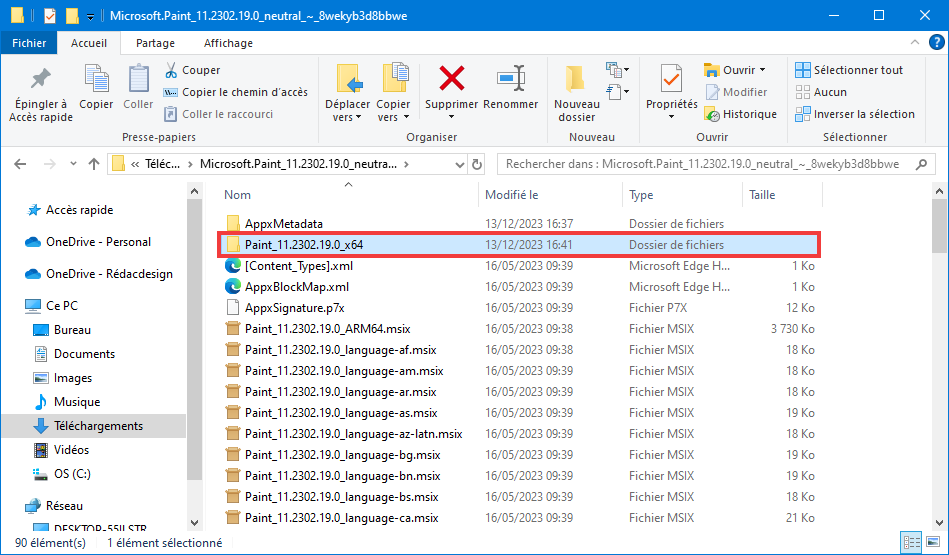The width and height of the screenshot is (949, 555).
Task: Open OS (C:) drive in sidebar
Action: point(62,474)
